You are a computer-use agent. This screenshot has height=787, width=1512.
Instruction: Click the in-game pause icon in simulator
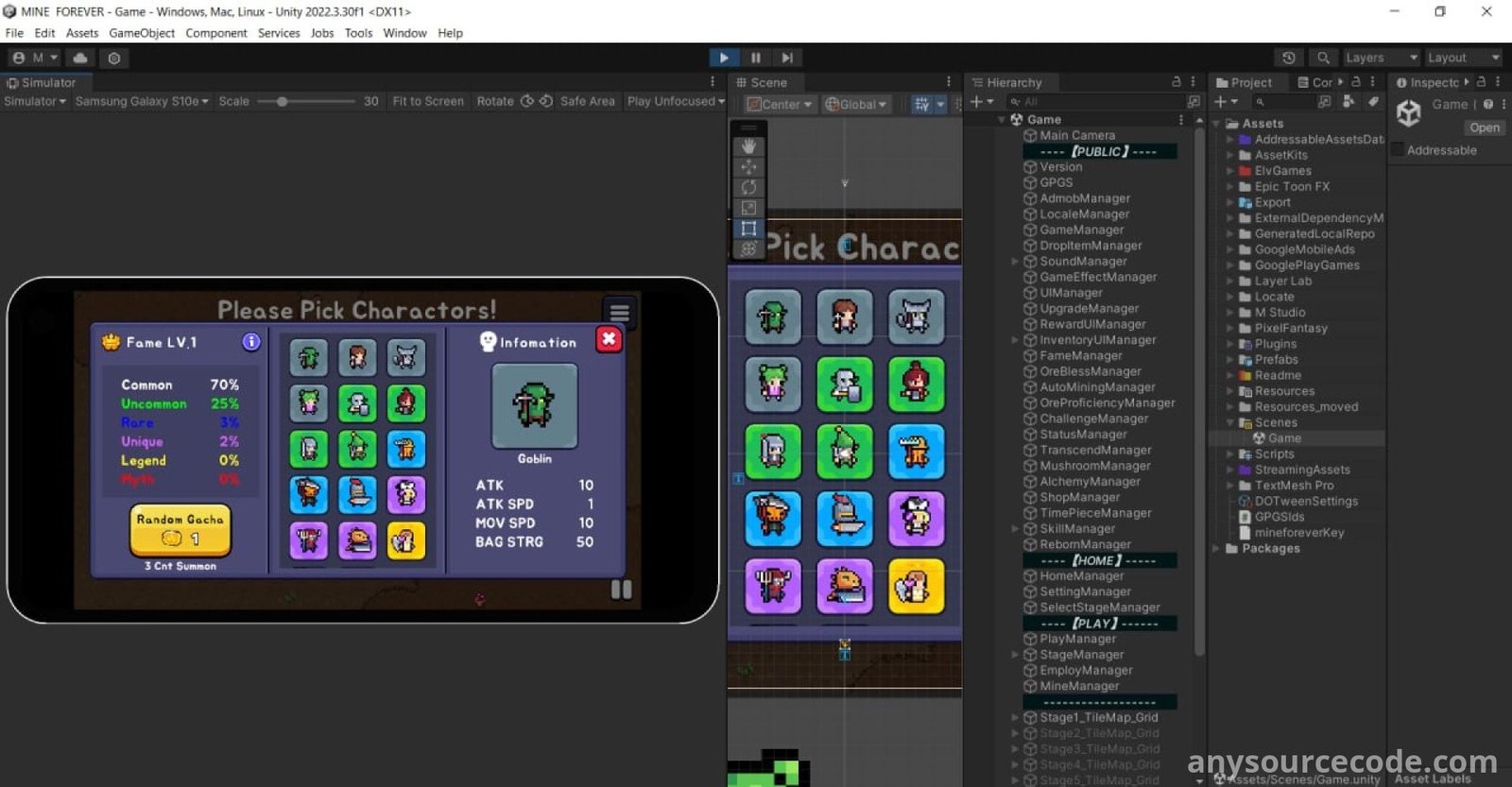(x=621, y=590)
